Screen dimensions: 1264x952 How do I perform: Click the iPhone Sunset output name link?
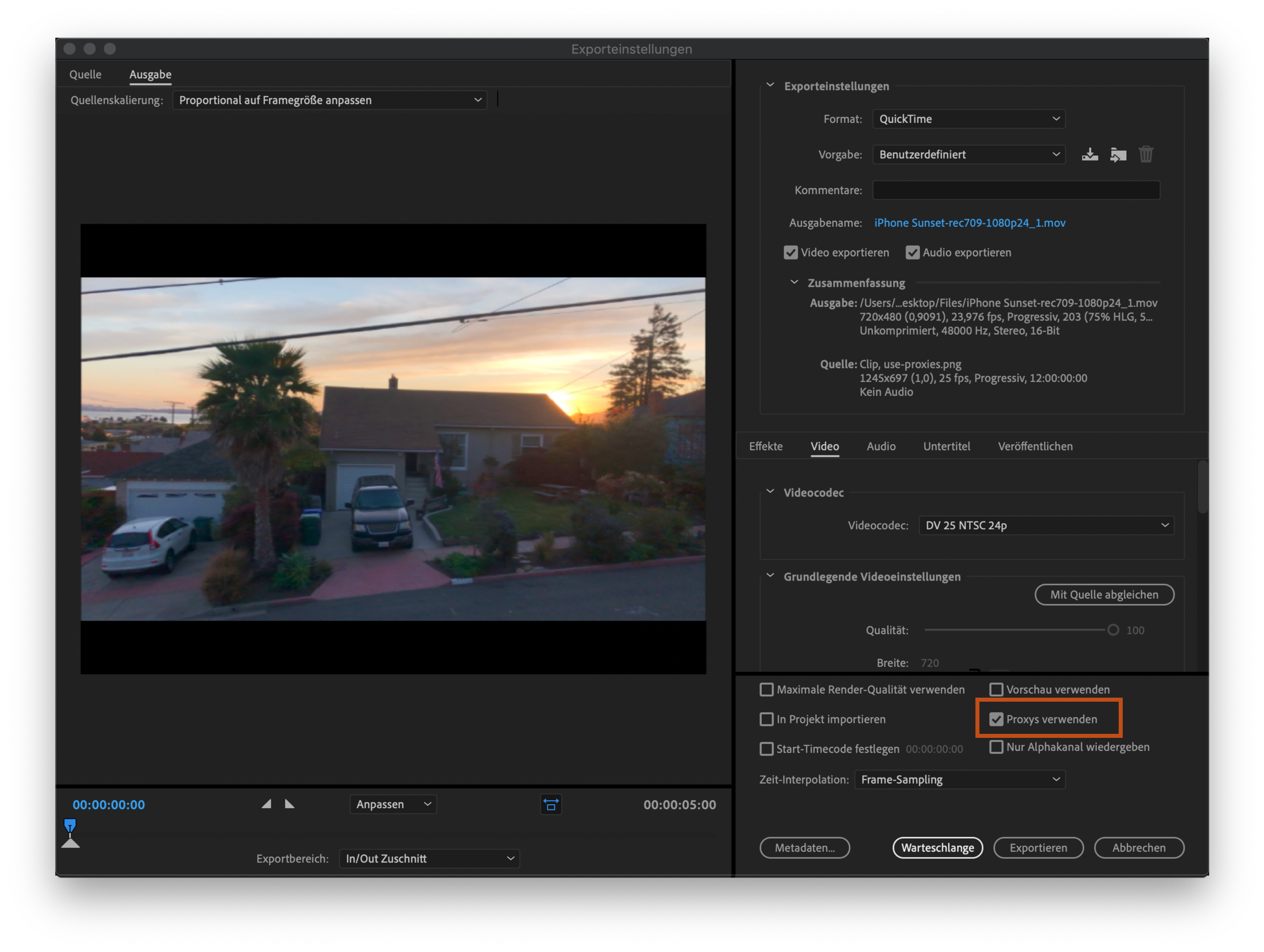coord(969,223)
